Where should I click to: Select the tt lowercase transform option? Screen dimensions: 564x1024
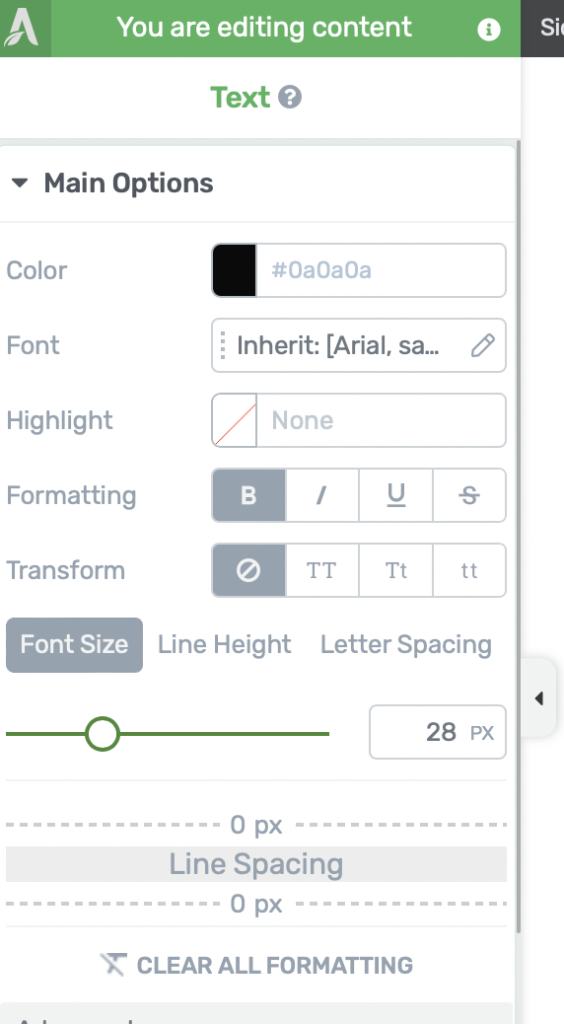(469, 570)
